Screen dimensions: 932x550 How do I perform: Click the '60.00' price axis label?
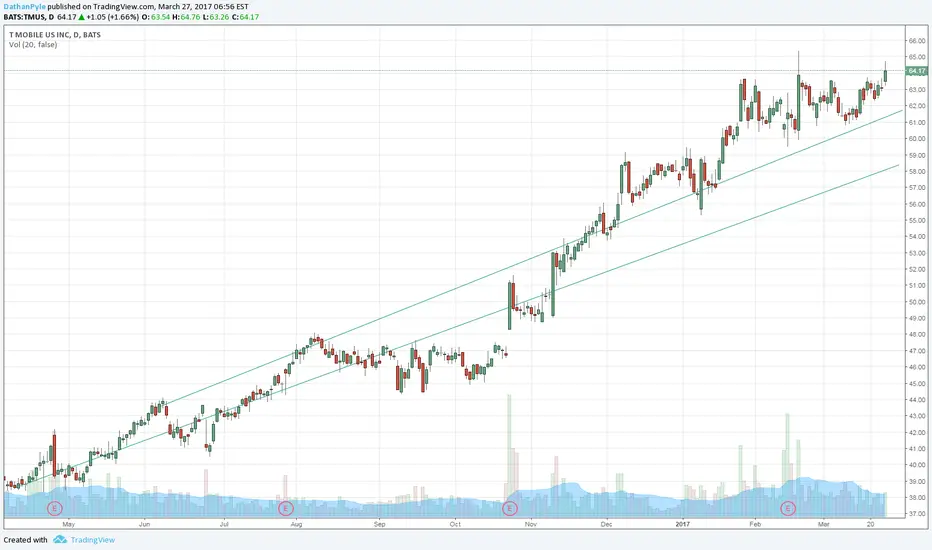click(917, 139)
